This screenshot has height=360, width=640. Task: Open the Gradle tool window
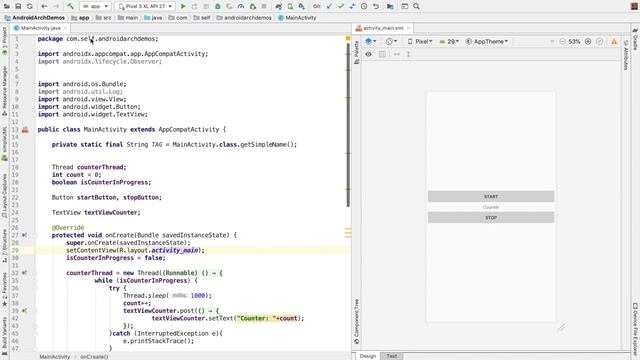click(635, 39)
